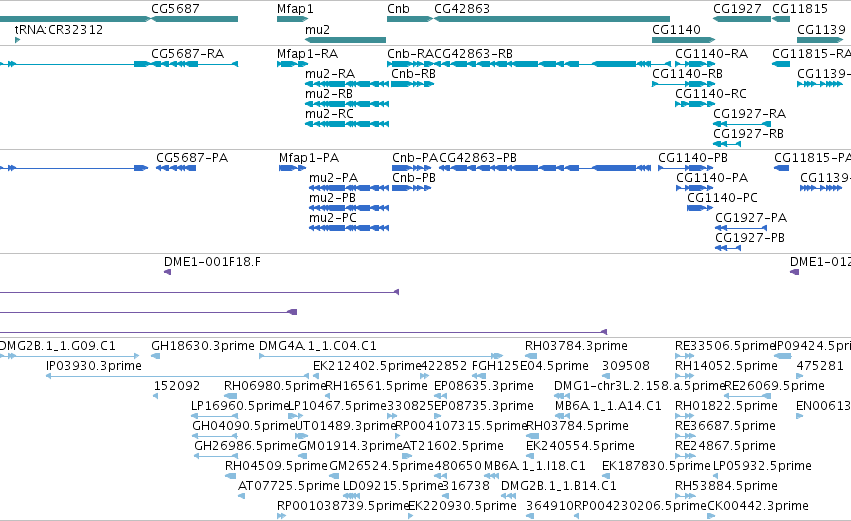
Task: Click the CG1140-PA protein label
Action: click(712, 178)
